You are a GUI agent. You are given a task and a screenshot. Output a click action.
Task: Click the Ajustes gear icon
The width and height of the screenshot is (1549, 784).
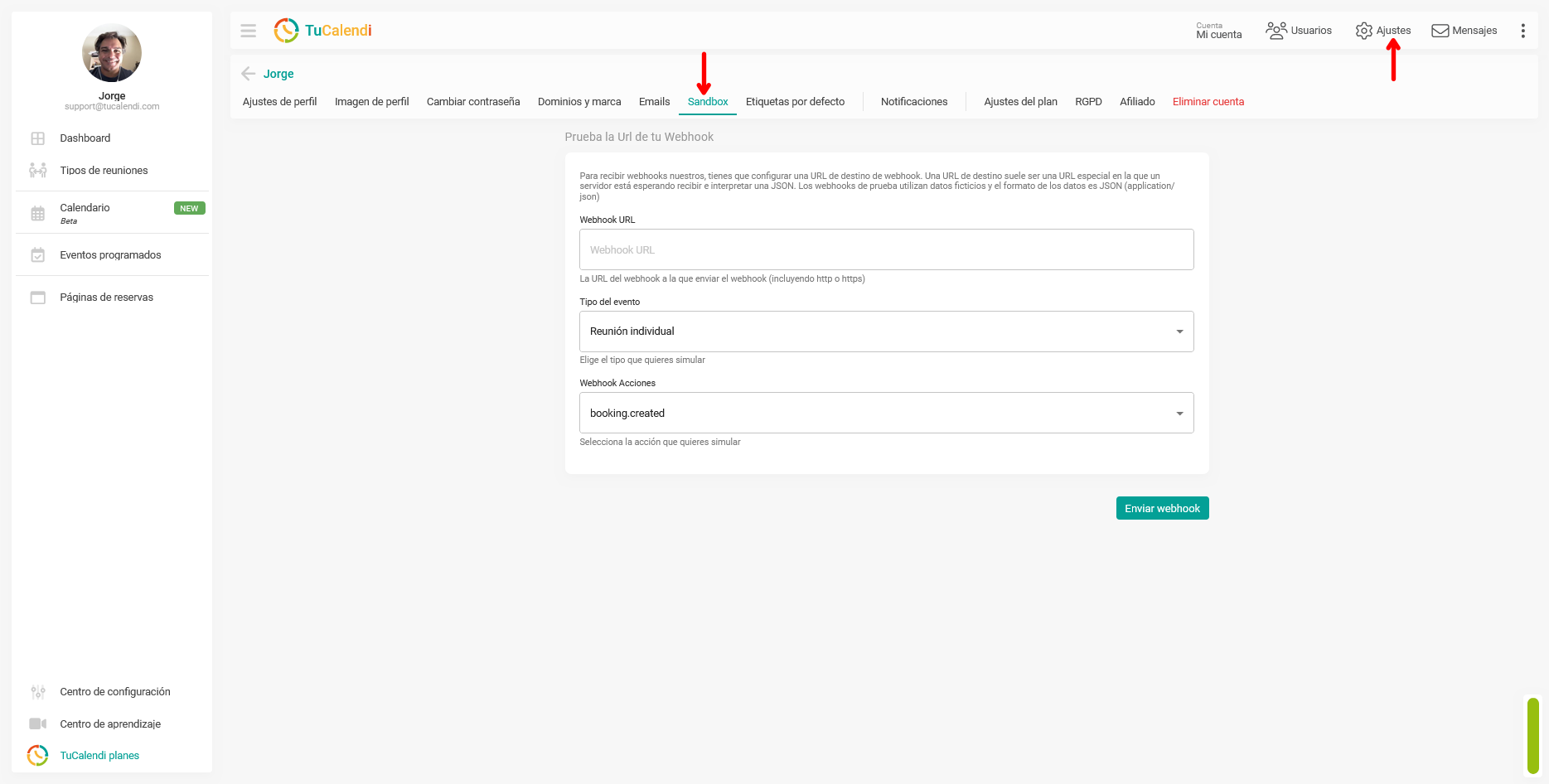[1364, 31]
